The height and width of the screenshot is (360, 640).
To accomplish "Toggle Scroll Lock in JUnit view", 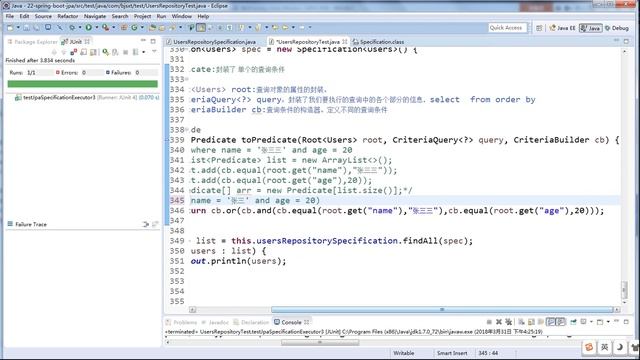I will pos(84,52).
